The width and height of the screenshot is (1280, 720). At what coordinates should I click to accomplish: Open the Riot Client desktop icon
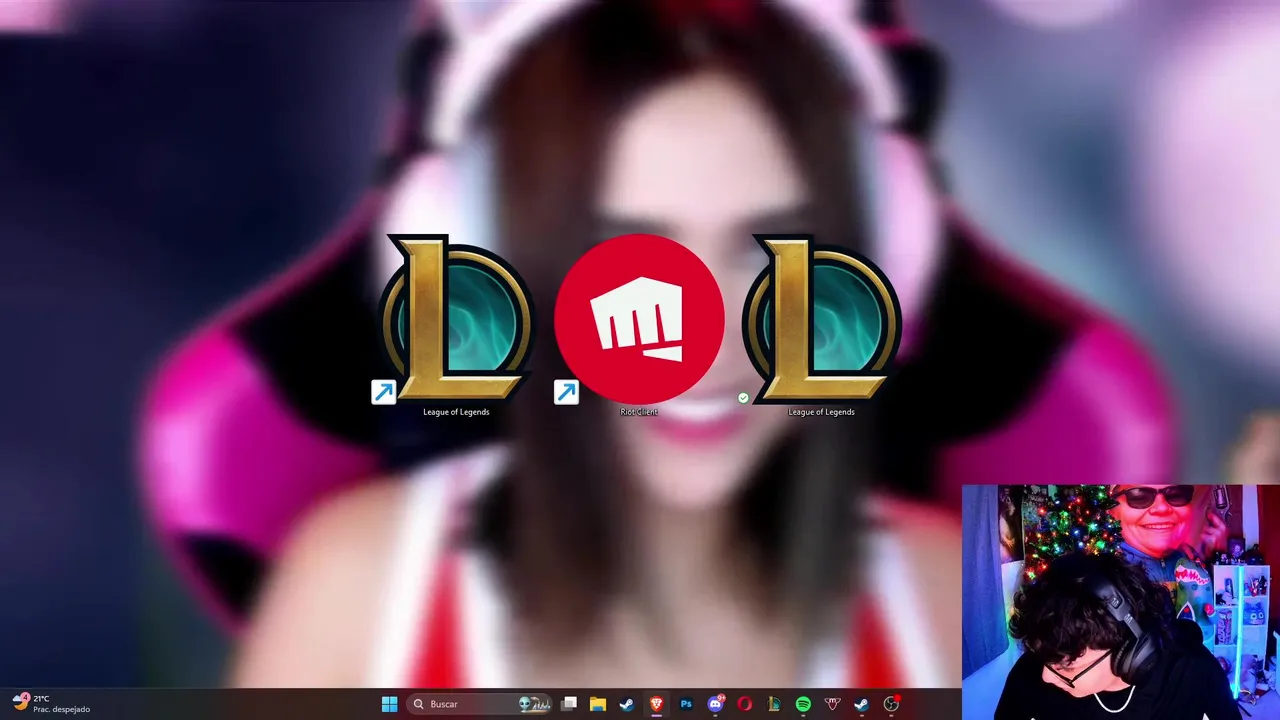point(639,320)
